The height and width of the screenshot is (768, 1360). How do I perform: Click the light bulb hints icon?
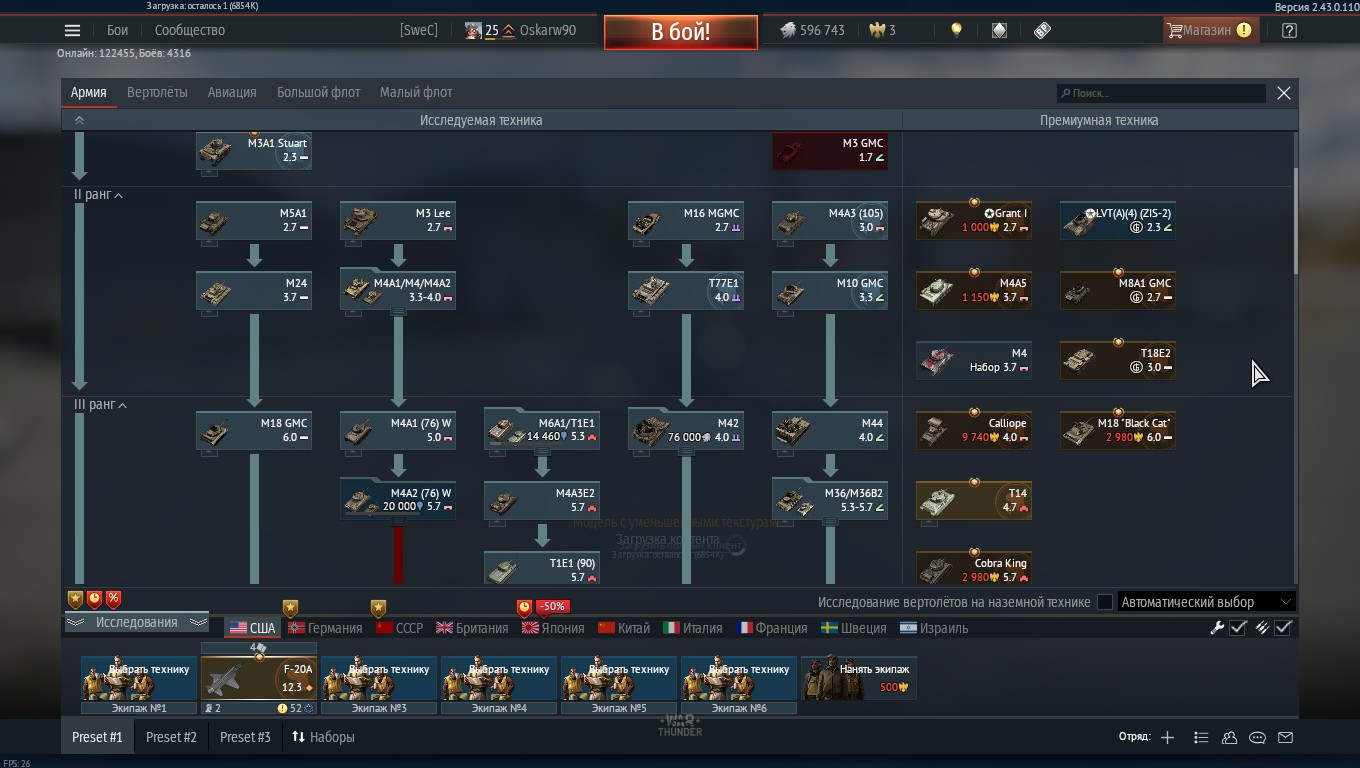[956, 30]
